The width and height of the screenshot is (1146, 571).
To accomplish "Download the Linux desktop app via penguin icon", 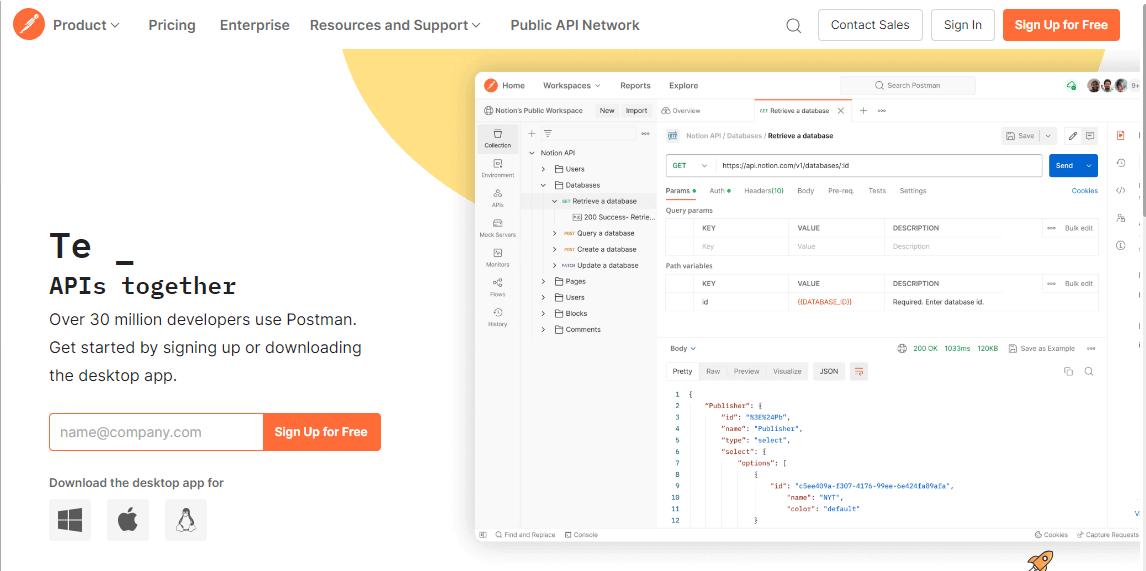I will click(x=186, y=520).
